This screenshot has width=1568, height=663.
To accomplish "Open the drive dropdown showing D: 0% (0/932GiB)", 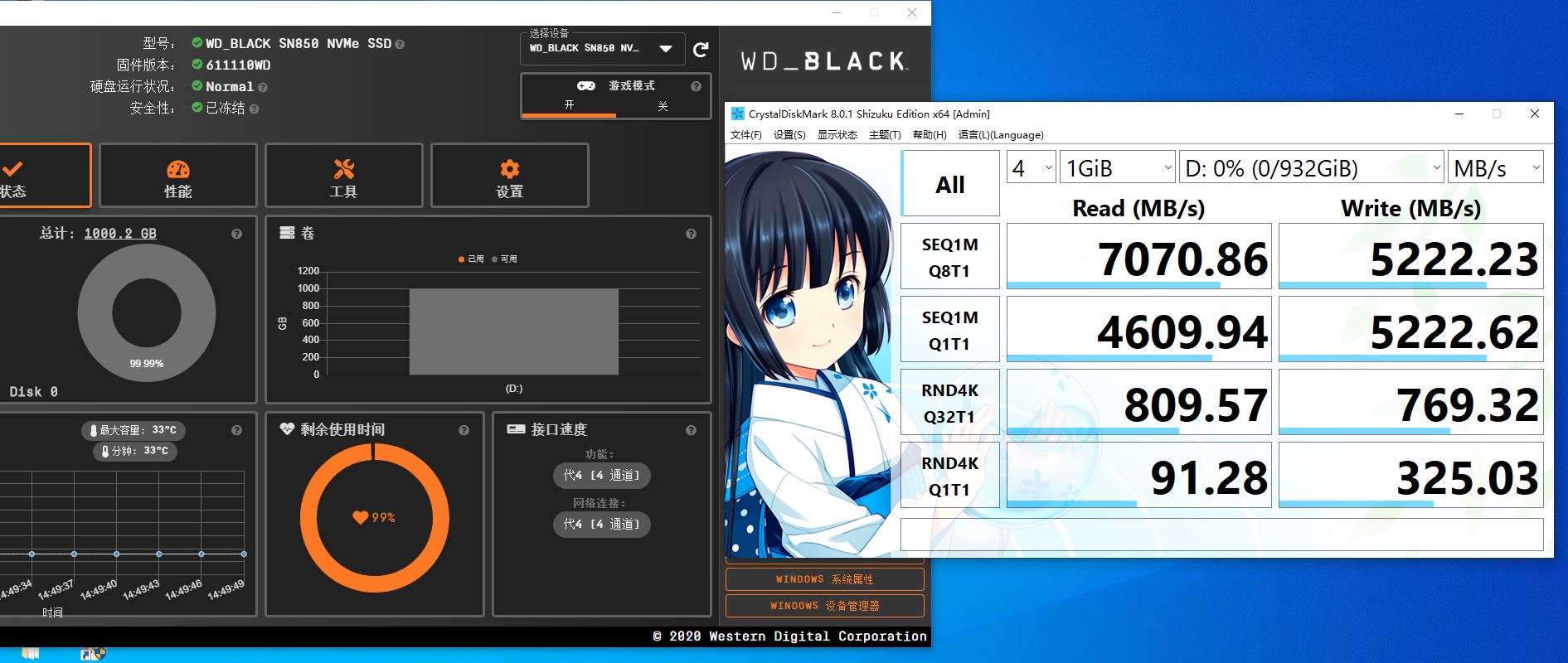I will 1312,168.
